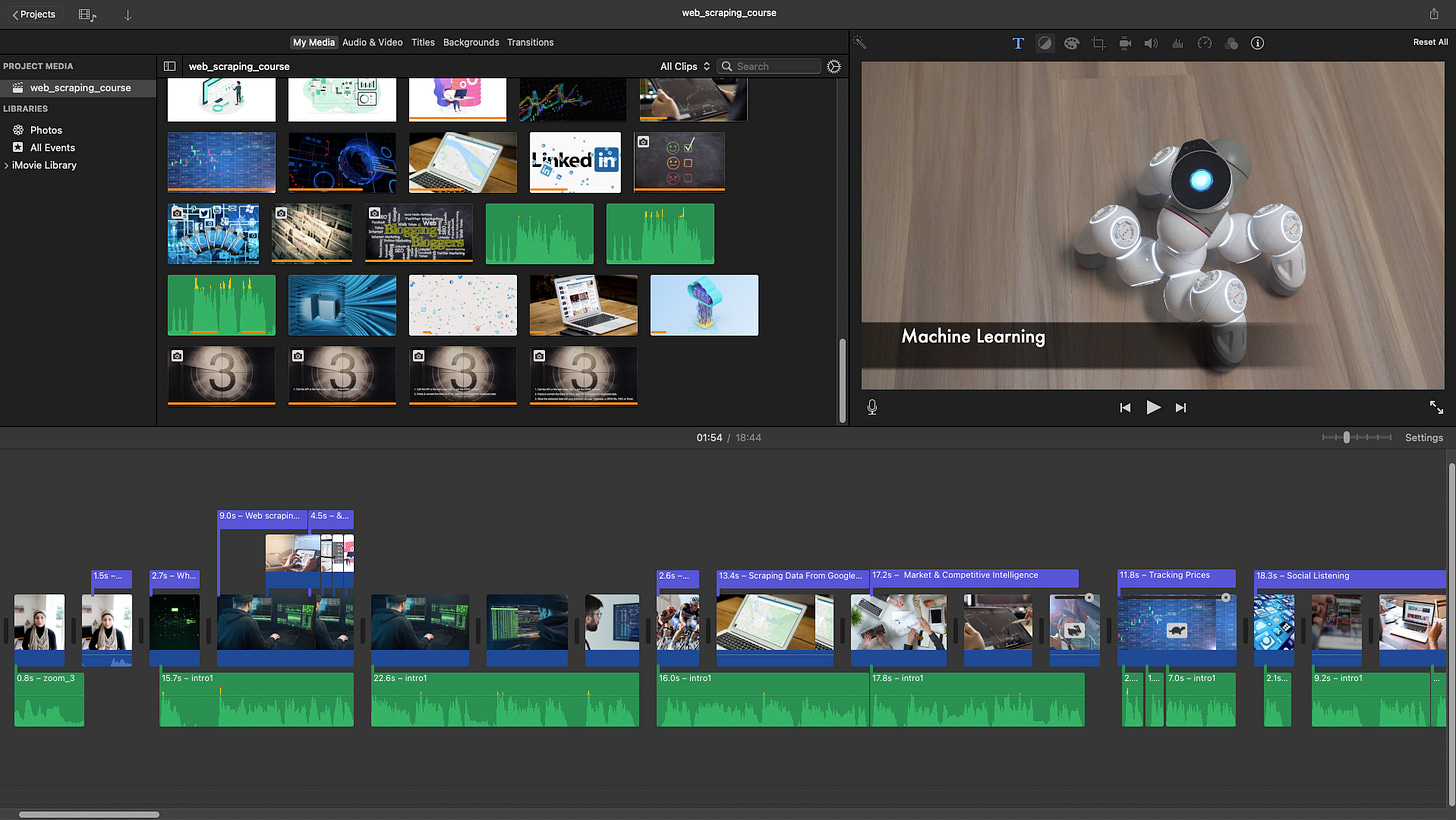This screenshot has width=1456, height=820.
Task: Open the clip Volume controls
Action: coord(1151,43)
